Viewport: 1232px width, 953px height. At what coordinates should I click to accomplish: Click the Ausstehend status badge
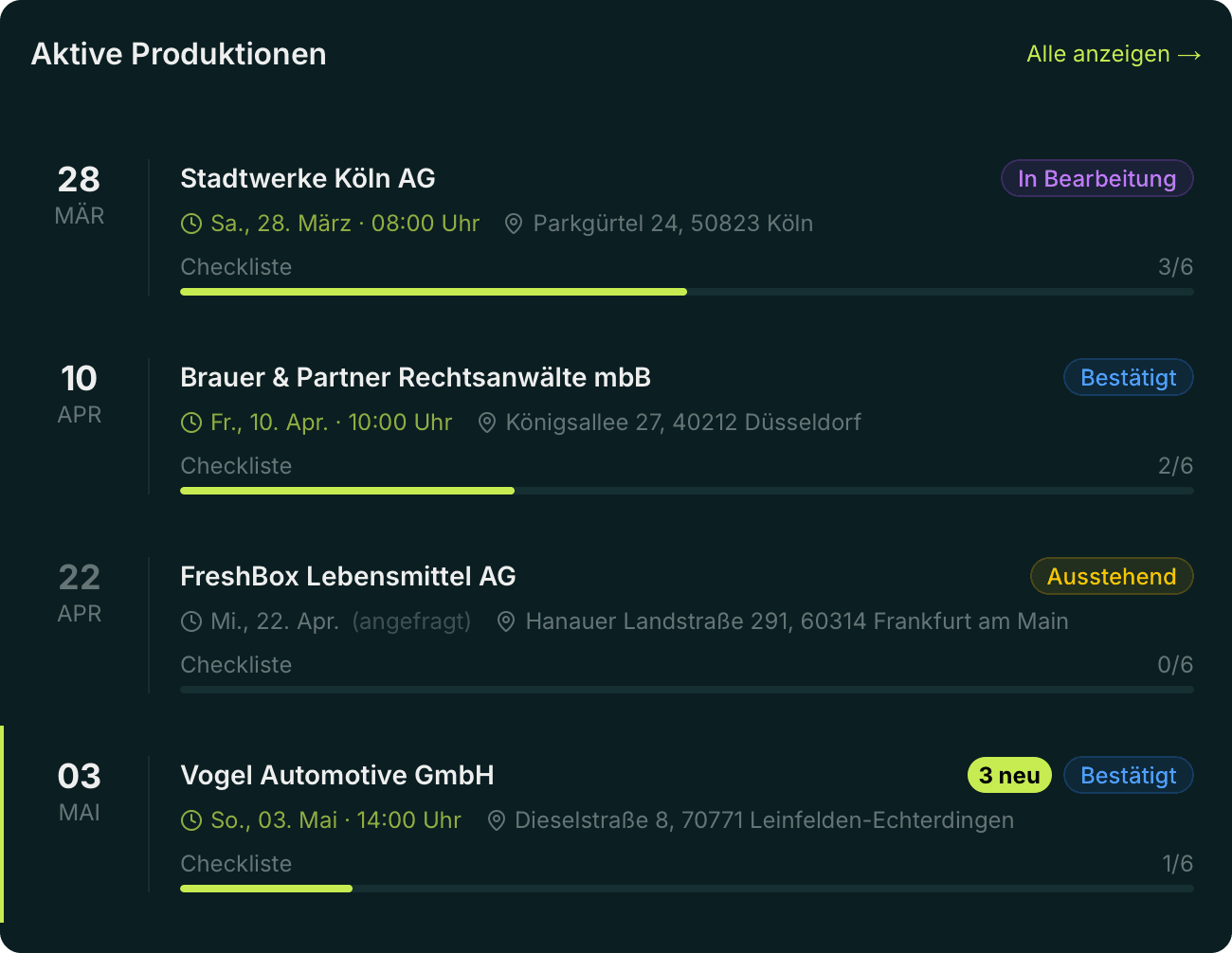[1111, 577]
